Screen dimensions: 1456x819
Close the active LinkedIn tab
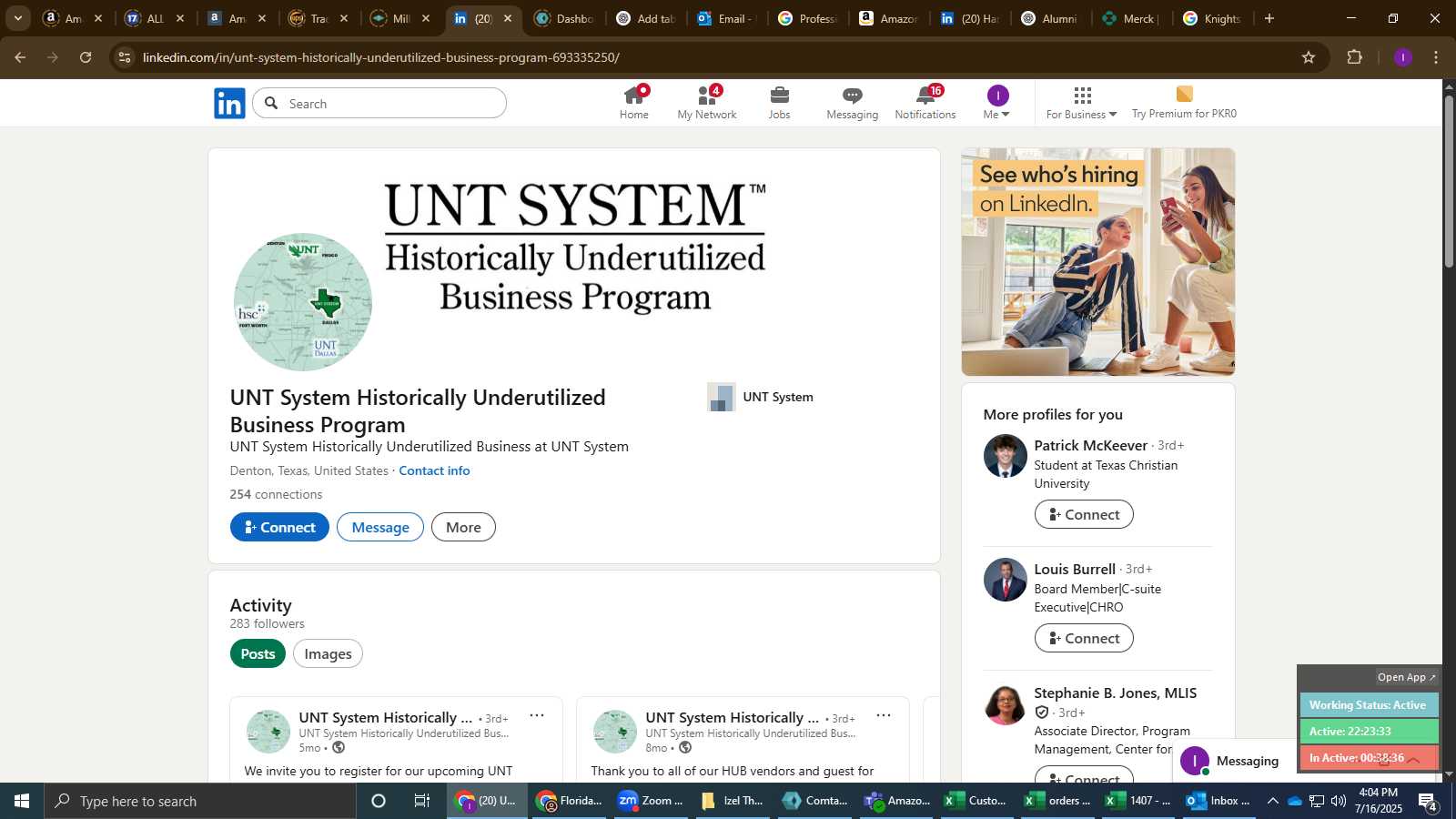point(508,18)
